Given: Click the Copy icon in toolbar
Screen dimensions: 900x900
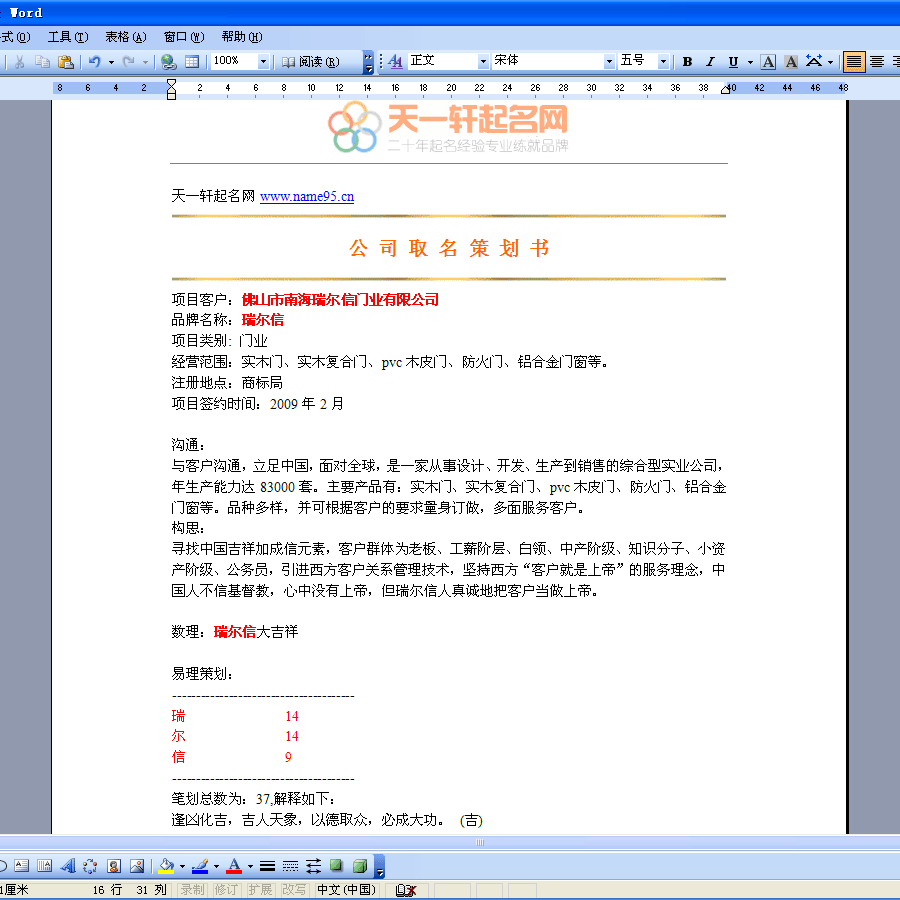Looking at the screenshot, I should [x=42, y=61].
